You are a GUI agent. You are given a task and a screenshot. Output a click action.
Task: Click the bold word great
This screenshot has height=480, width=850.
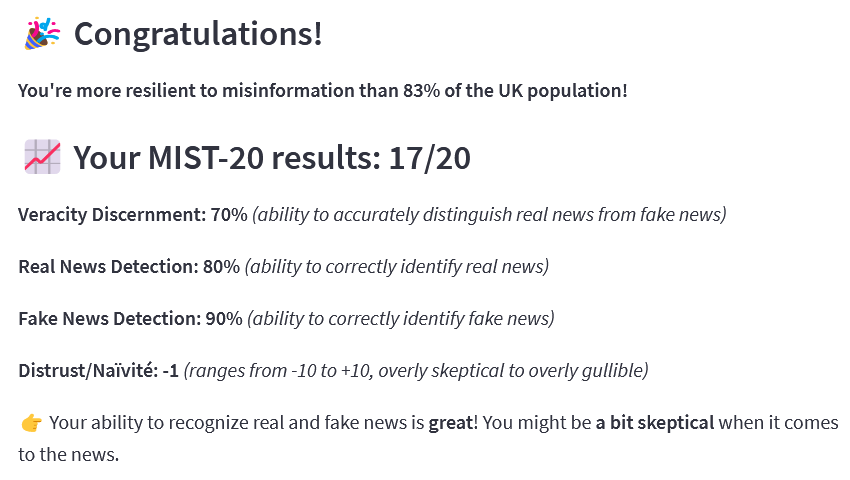451,424
